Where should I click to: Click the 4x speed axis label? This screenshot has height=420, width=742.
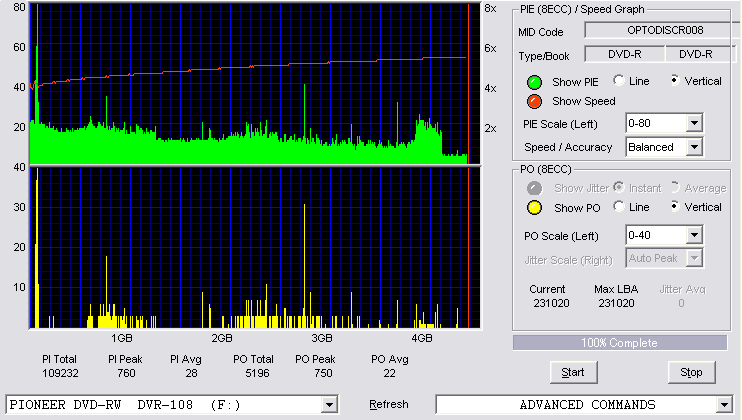490,88
